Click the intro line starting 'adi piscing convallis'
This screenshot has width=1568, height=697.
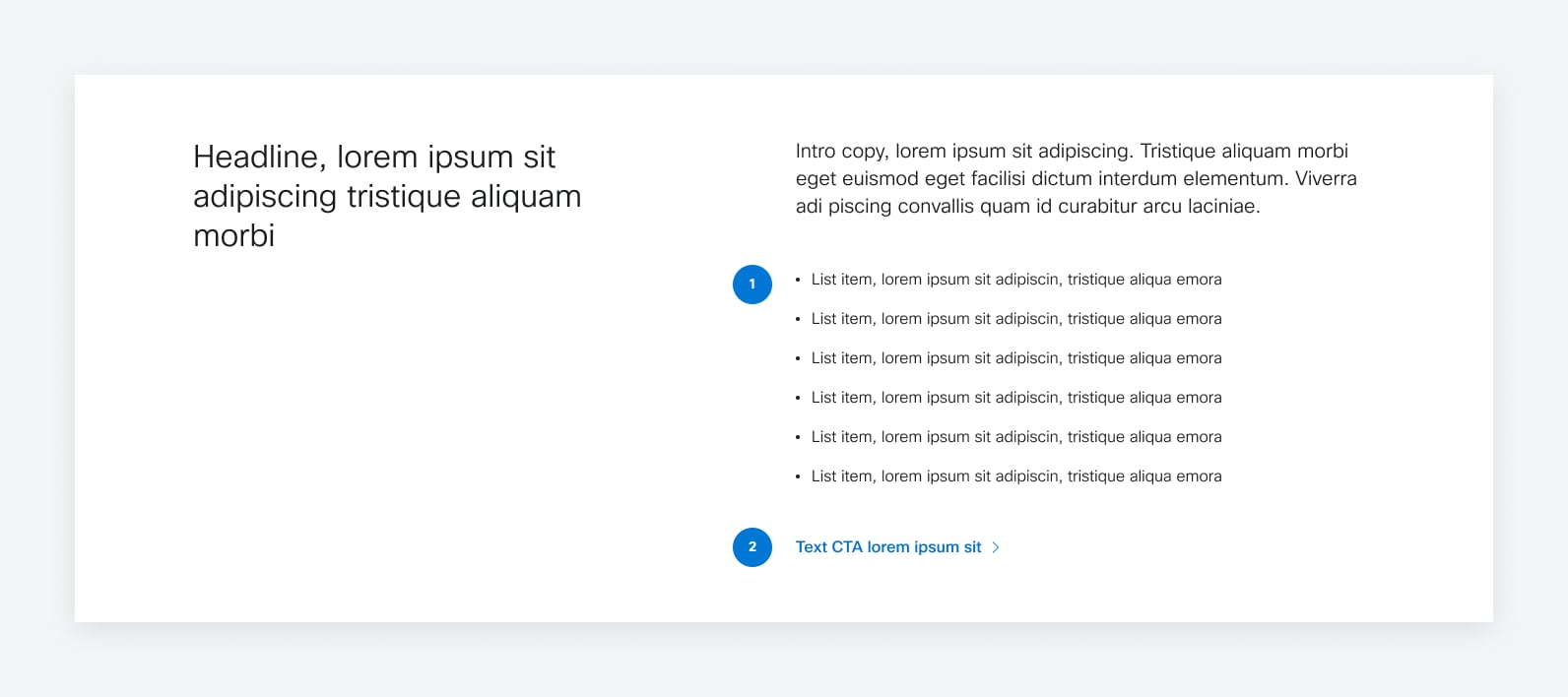[1028, 206]
